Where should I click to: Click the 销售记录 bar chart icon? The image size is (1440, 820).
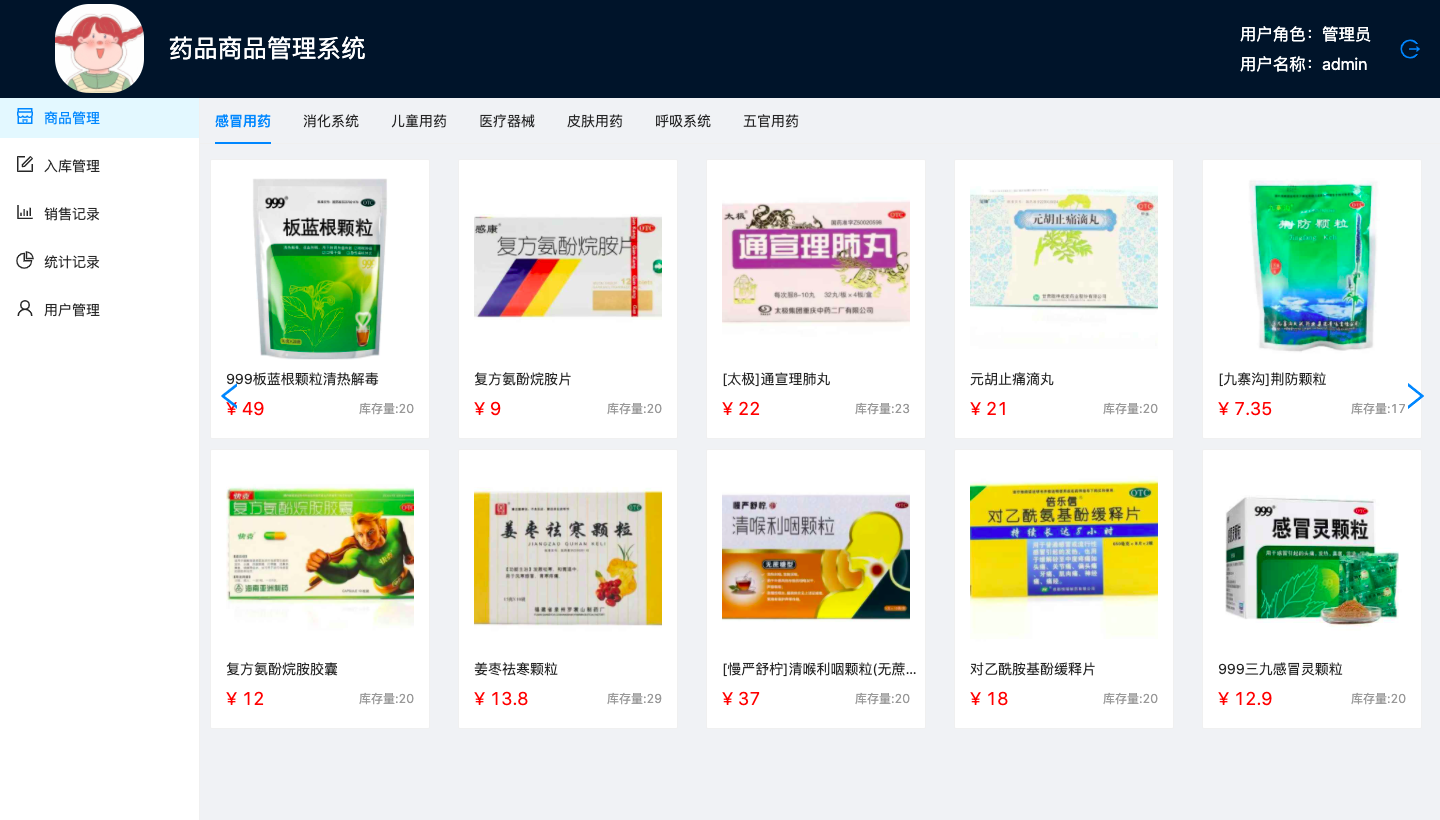coord(25,213)
